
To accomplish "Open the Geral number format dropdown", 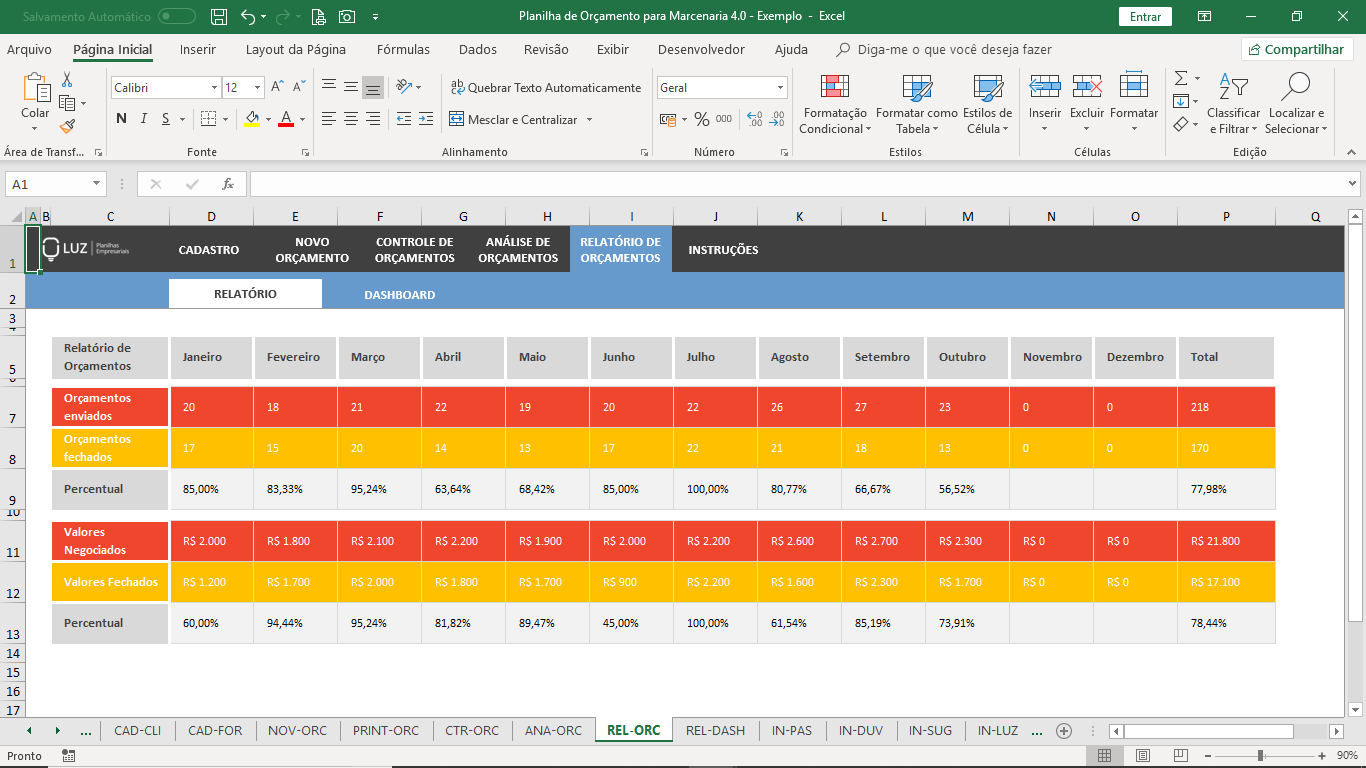I will pos(781,88).
